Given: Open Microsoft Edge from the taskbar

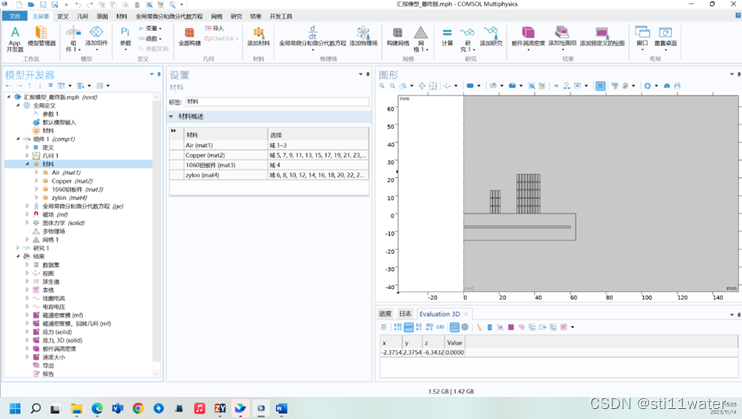Looking at the screenshot, I should pyautogui.click(x=97, y=409).
